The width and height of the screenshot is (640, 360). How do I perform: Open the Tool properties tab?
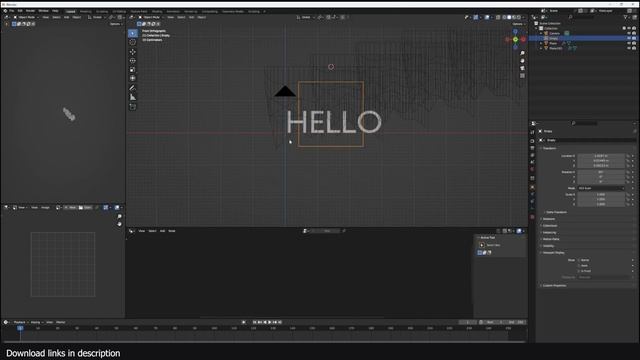532,132
